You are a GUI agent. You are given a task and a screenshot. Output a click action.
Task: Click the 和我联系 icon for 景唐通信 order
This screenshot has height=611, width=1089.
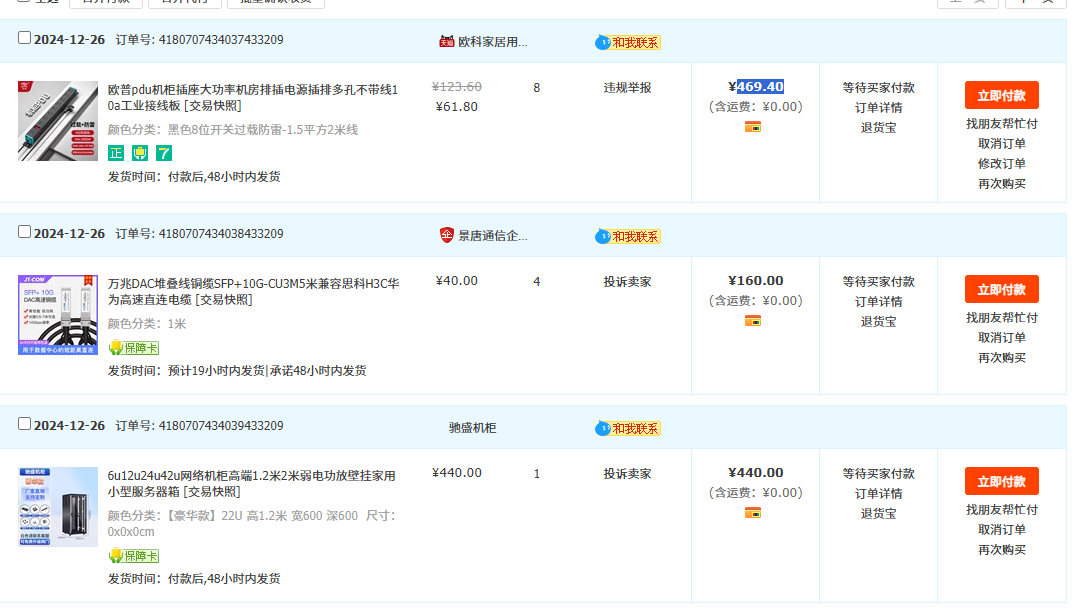pyautogui.click(x=629, y=236)
